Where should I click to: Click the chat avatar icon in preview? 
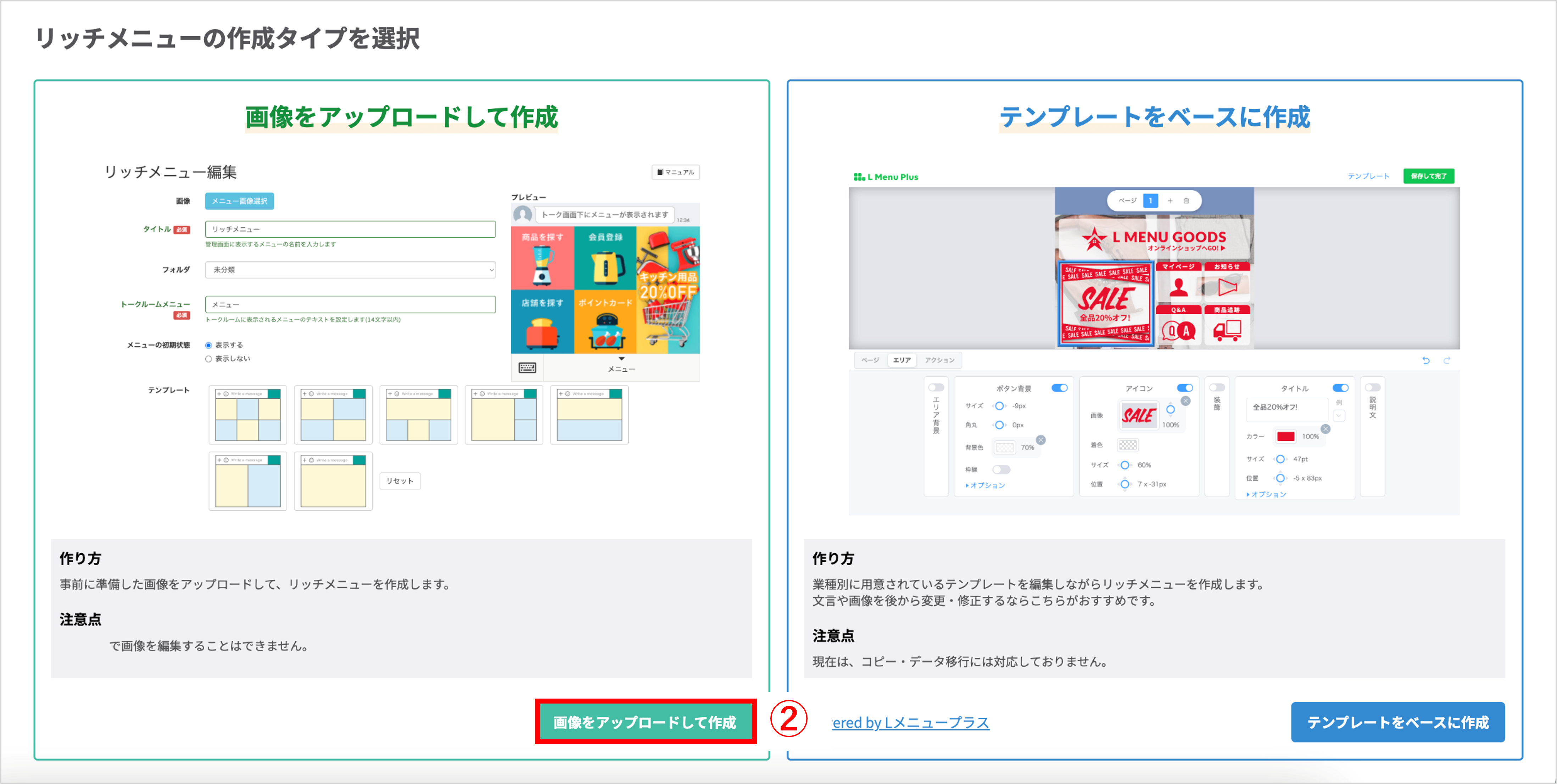click(522, 214)
